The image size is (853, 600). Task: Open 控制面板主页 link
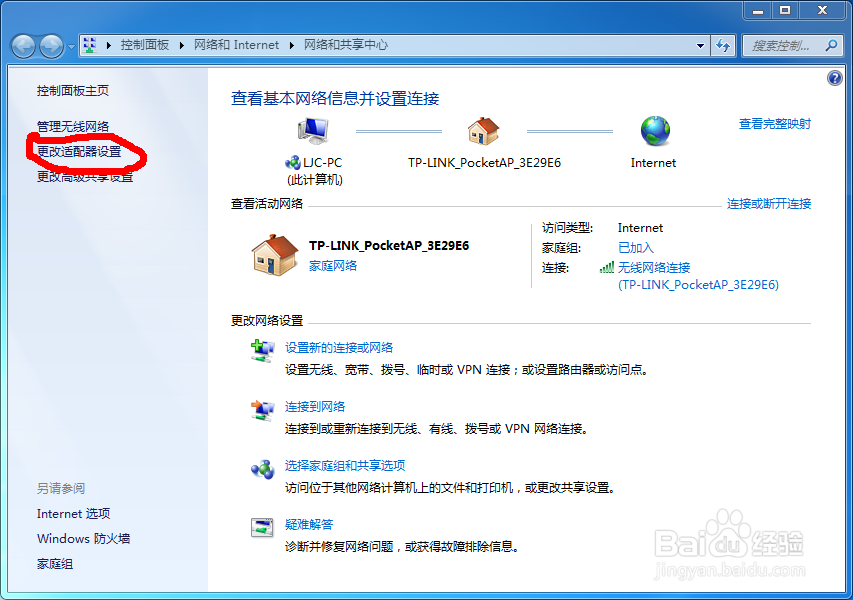point(73,91)
